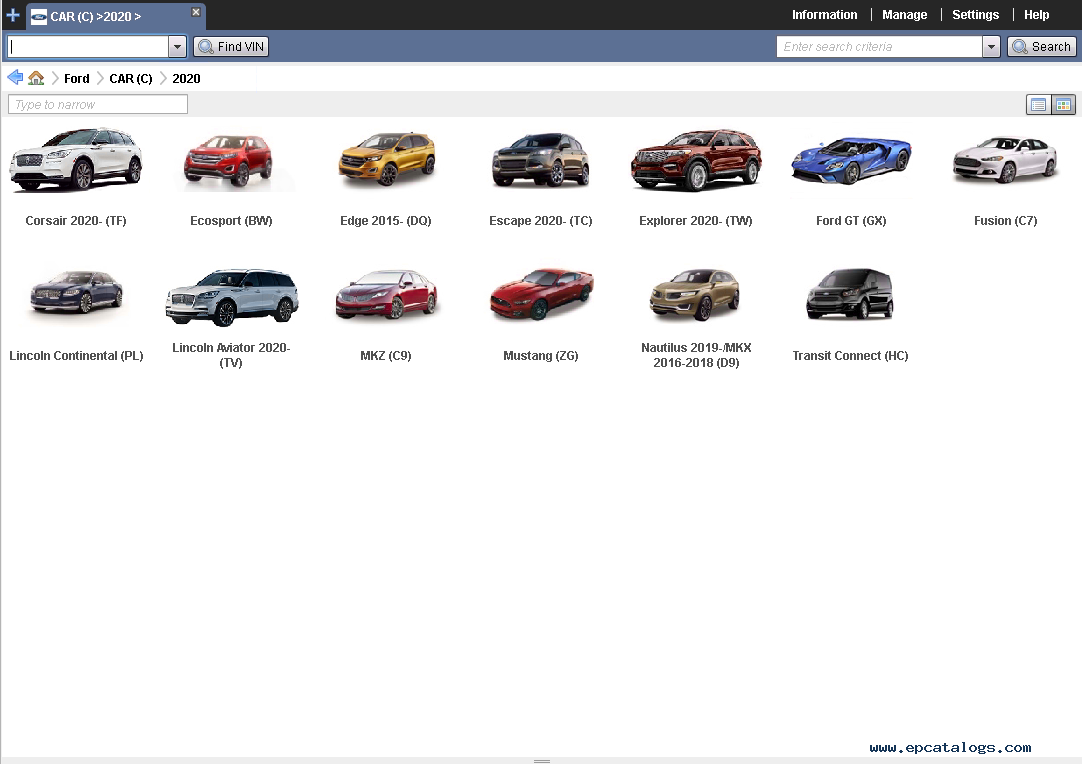Pick the Transit Connect (HC) van image

[850, 296]
